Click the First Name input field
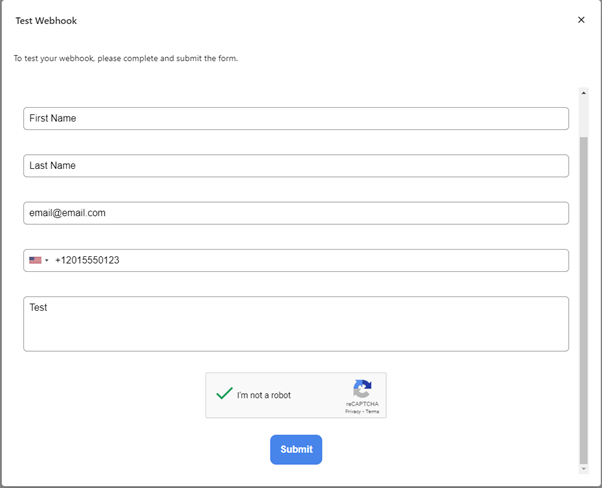 pyautogui.click(x=296, y=119)
